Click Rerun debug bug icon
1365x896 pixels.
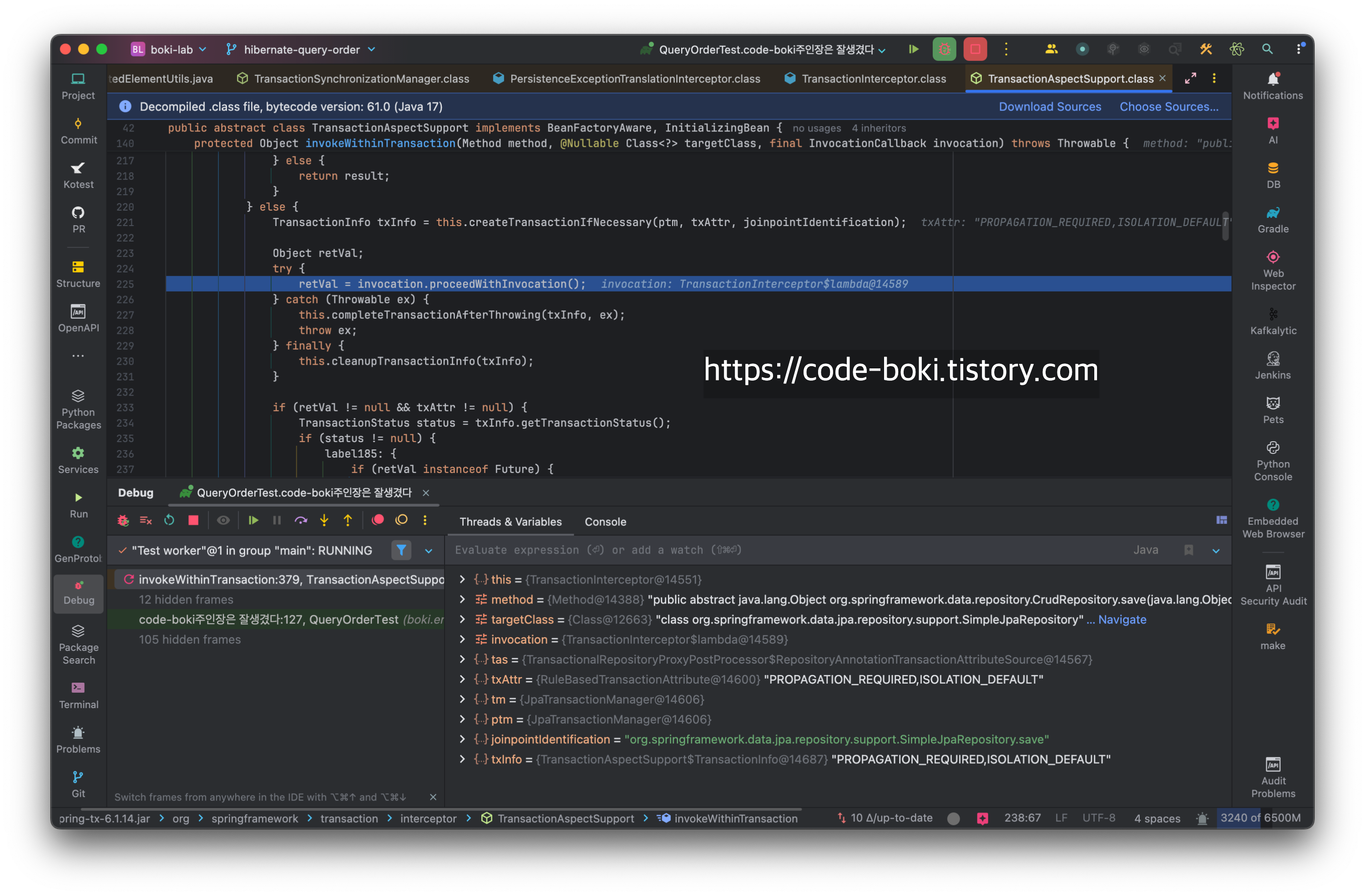123,520
